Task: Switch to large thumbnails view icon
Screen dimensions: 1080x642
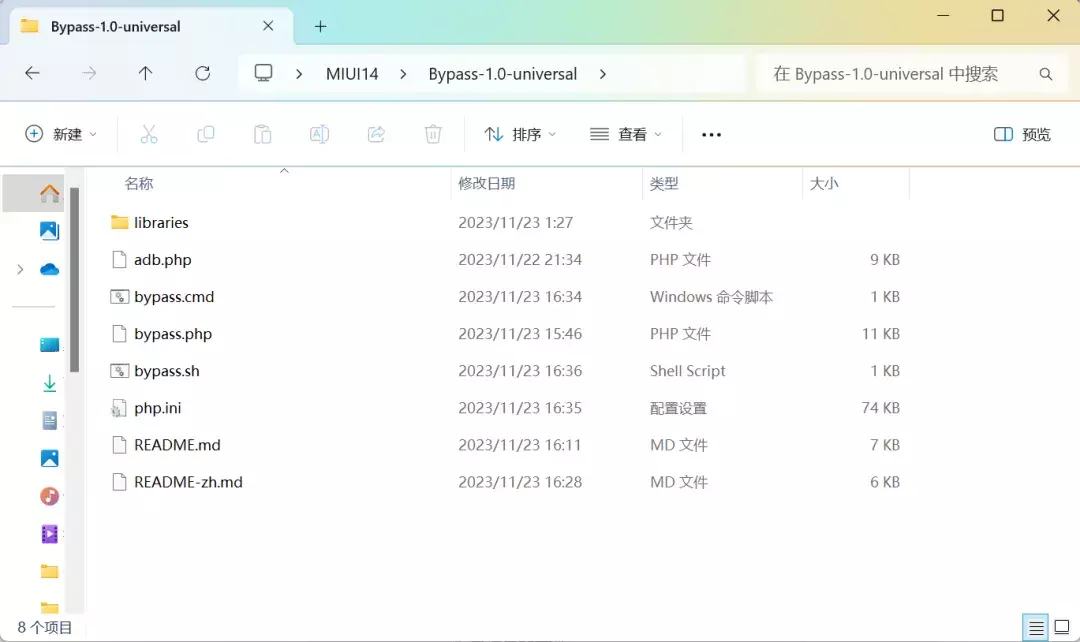Action: [x=1062, y=628]
